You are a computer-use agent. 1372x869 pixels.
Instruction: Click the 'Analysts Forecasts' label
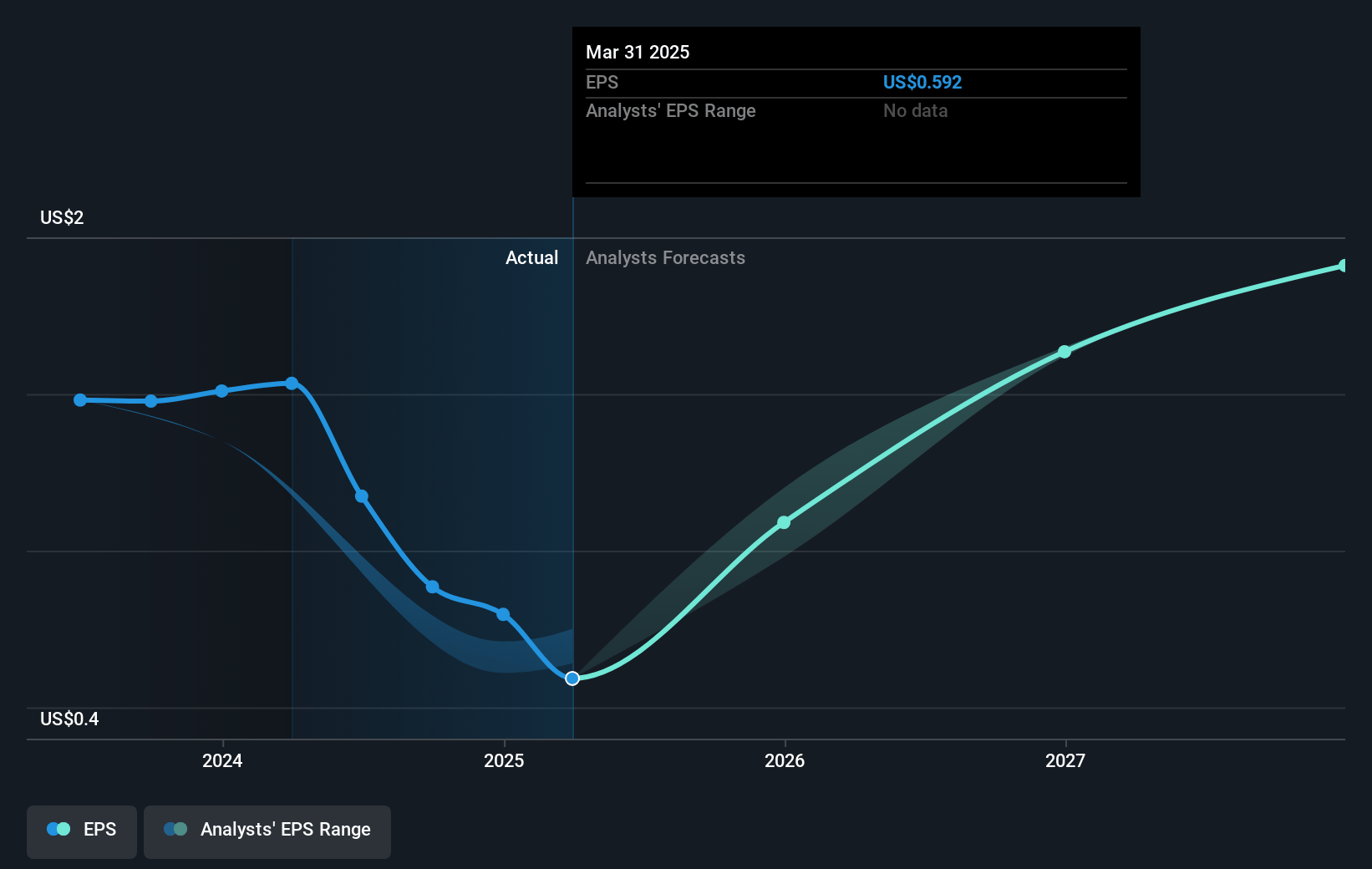coord(665,257)
